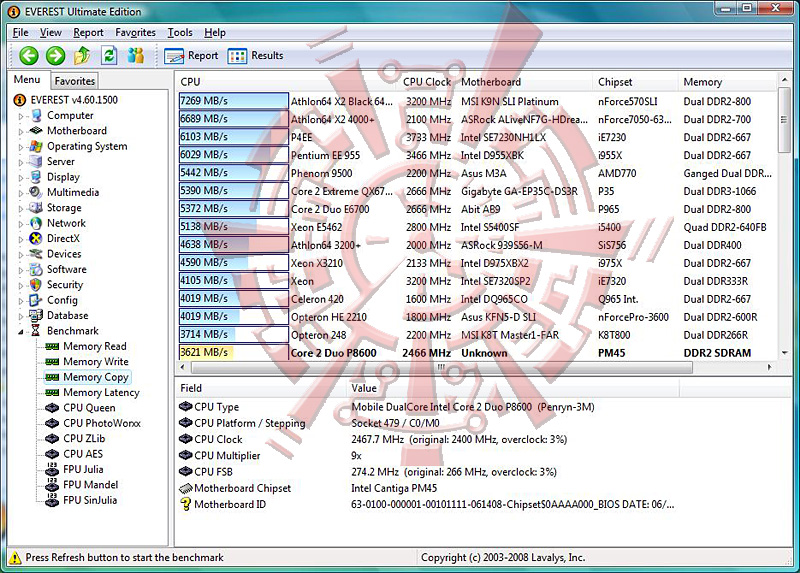Viewport: 800px width, 573px height.
Task: Click the EVEREST v4.60.1500 root icon
Action: (19, 100)
